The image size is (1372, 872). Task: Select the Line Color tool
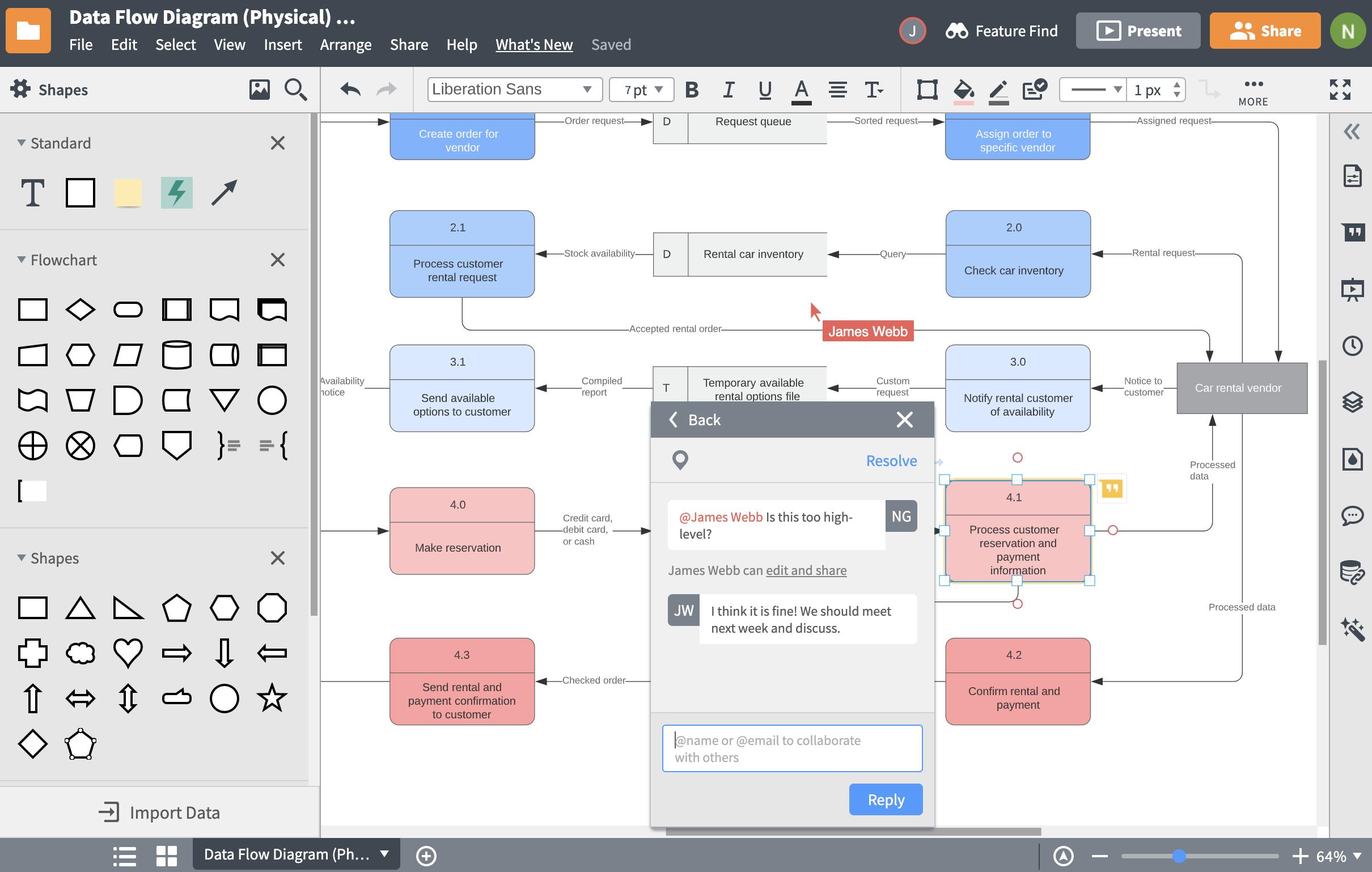[x=997, y=89]
